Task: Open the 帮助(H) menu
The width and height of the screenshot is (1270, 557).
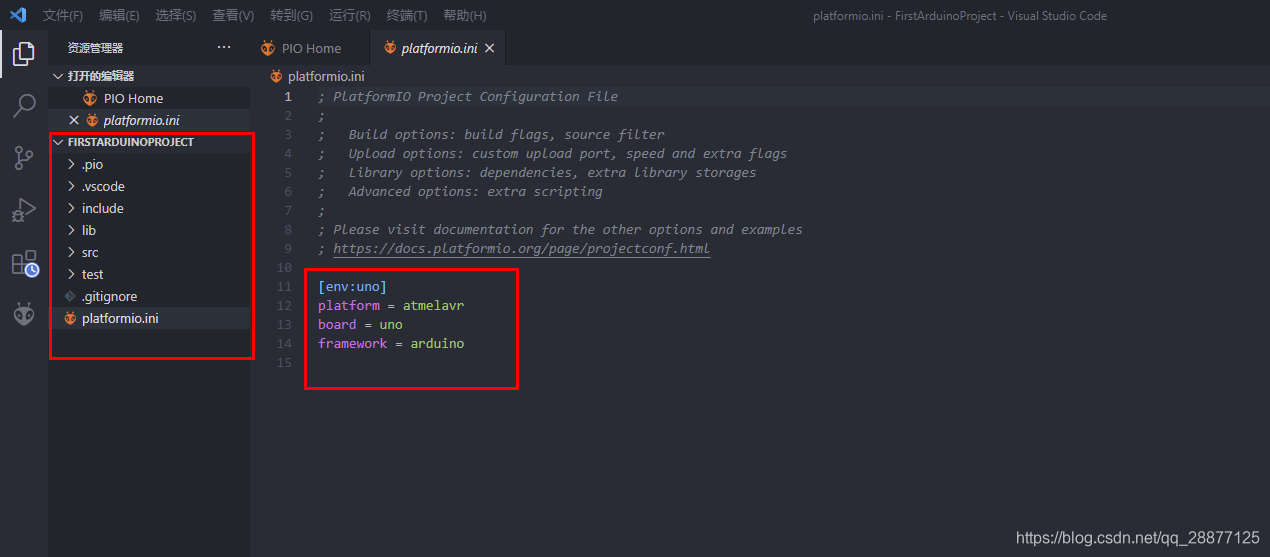Action: (x=464, y=16)
